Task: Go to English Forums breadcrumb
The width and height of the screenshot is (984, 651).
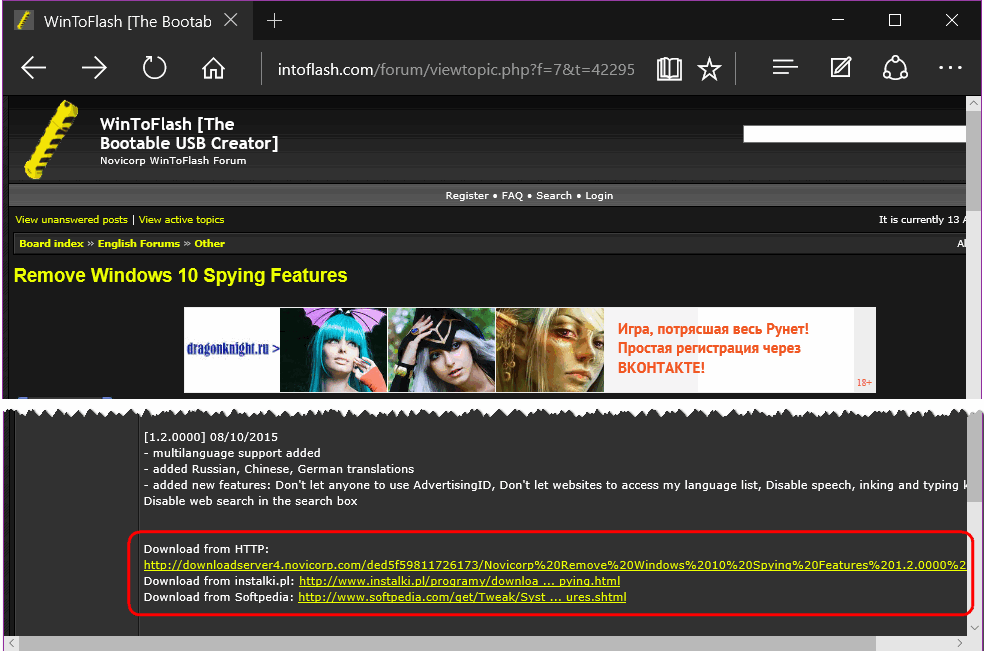Action: [x=139, y=244]
